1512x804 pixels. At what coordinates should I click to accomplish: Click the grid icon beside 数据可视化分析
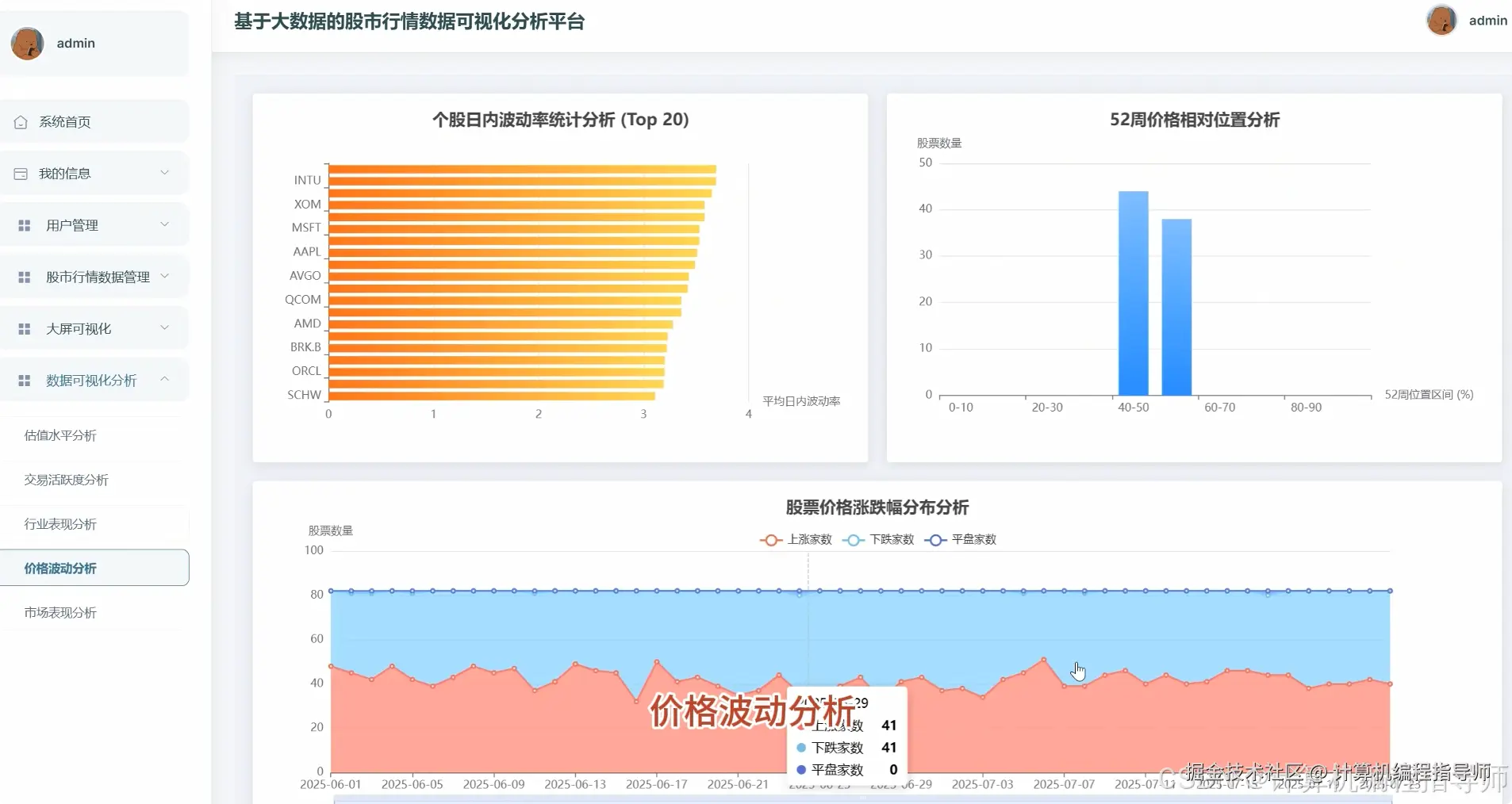[25, 381]
